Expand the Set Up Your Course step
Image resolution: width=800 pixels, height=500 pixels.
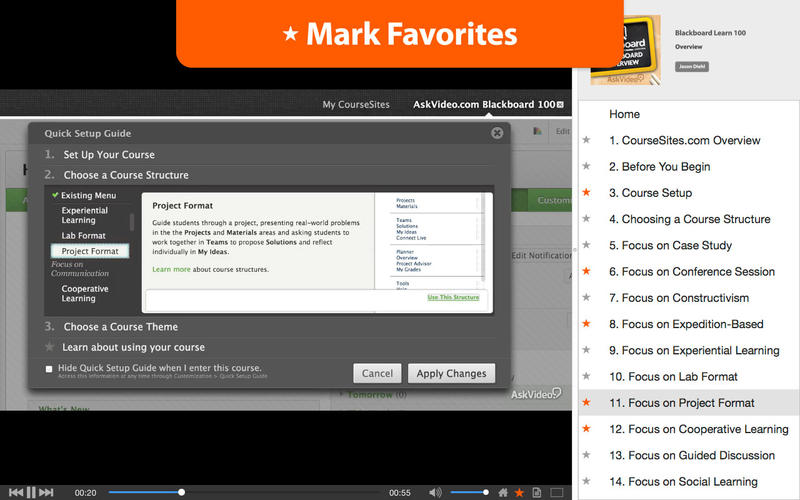[109, 155]
